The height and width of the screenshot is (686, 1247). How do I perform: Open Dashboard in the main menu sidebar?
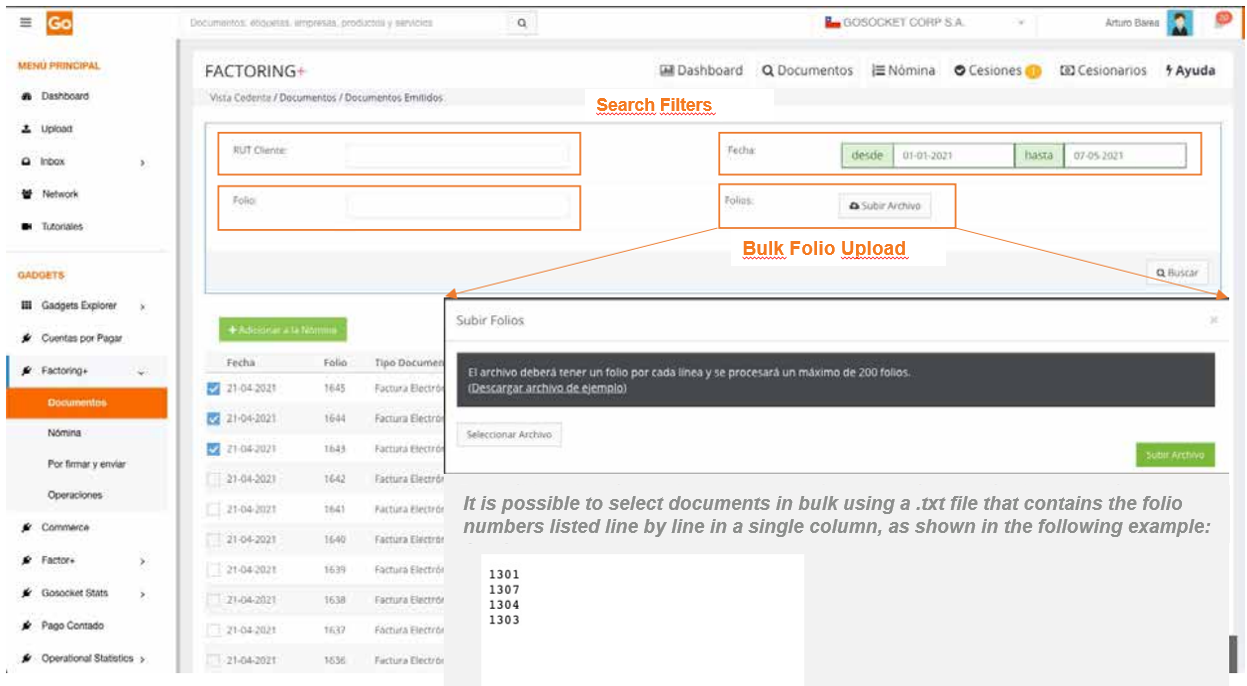click(x=64, y=96)
